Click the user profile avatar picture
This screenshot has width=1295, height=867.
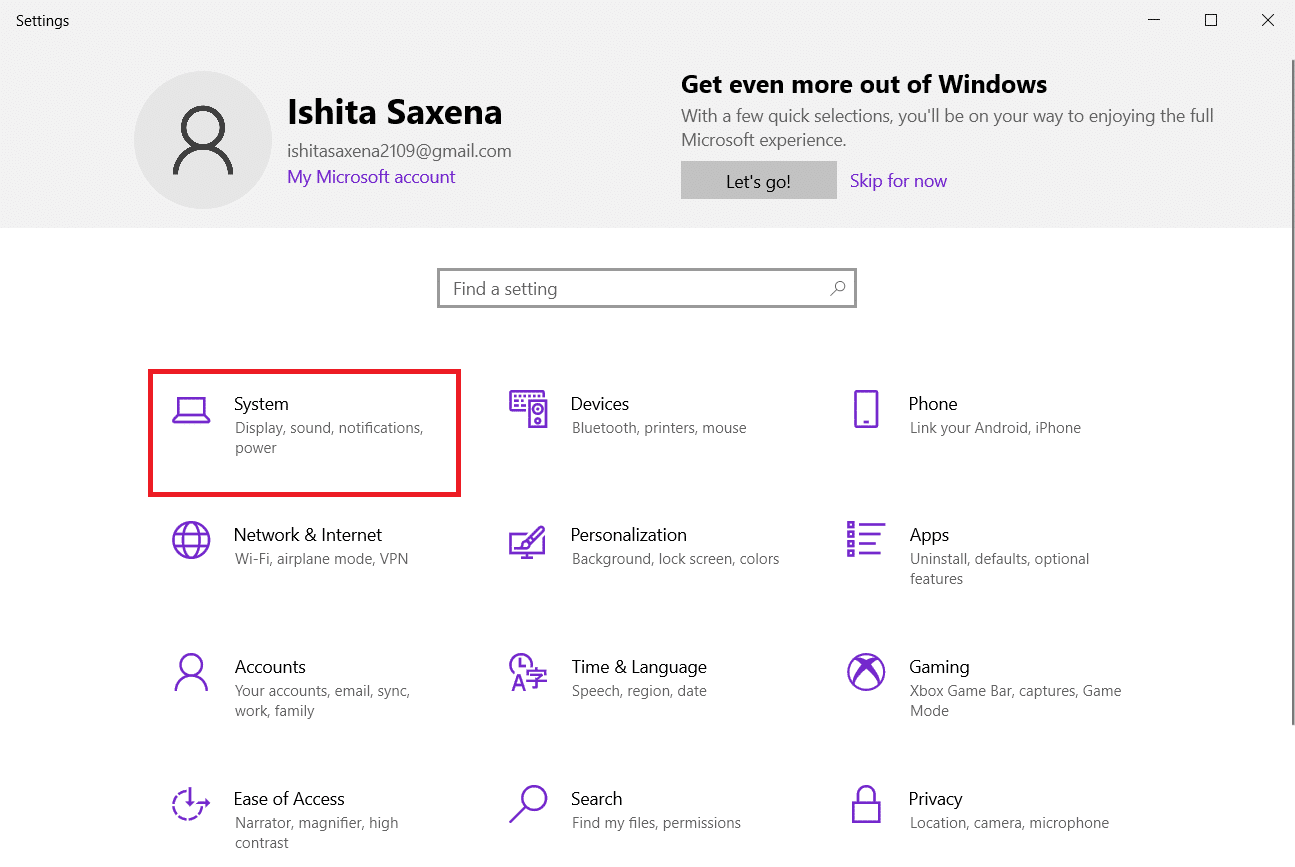pos(203,140)
